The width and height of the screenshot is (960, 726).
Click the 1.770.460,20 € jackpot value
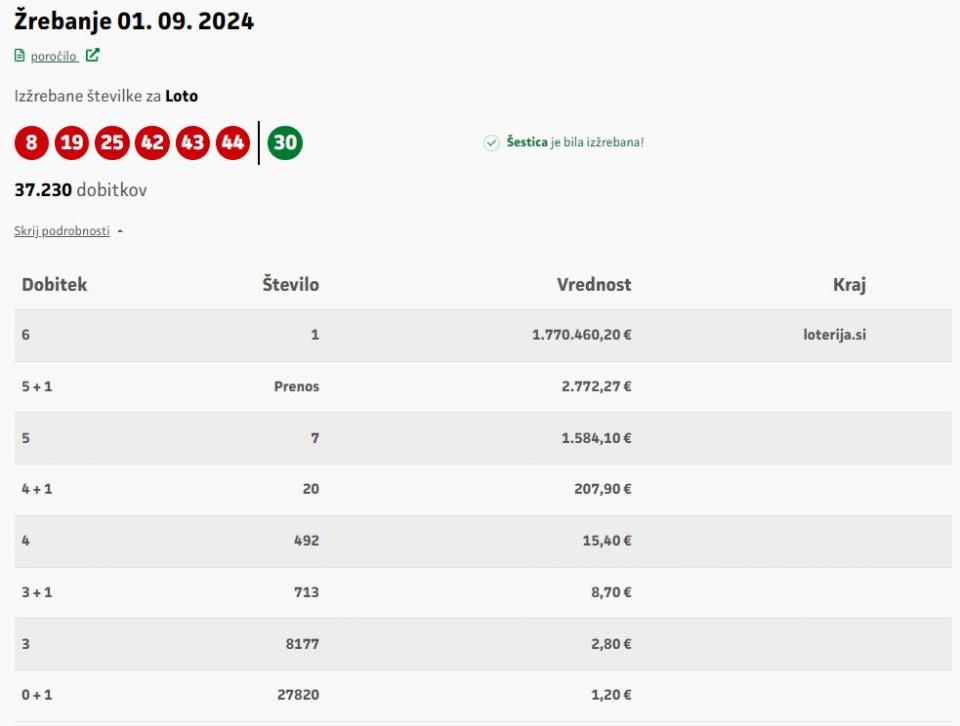tap(581, 335)
